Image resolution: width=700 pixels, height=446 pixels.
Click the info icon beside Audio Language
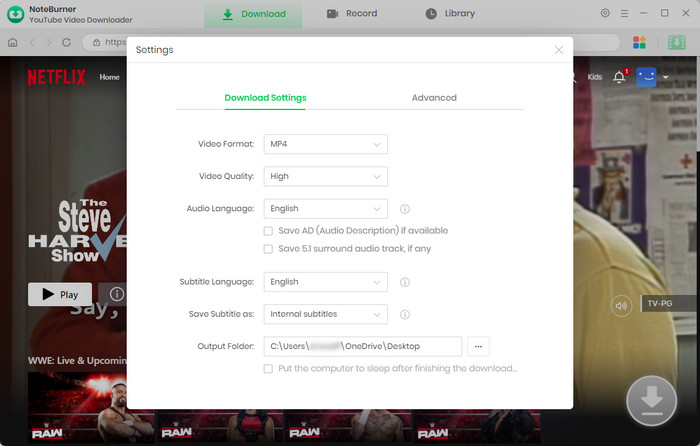[405, 210]
